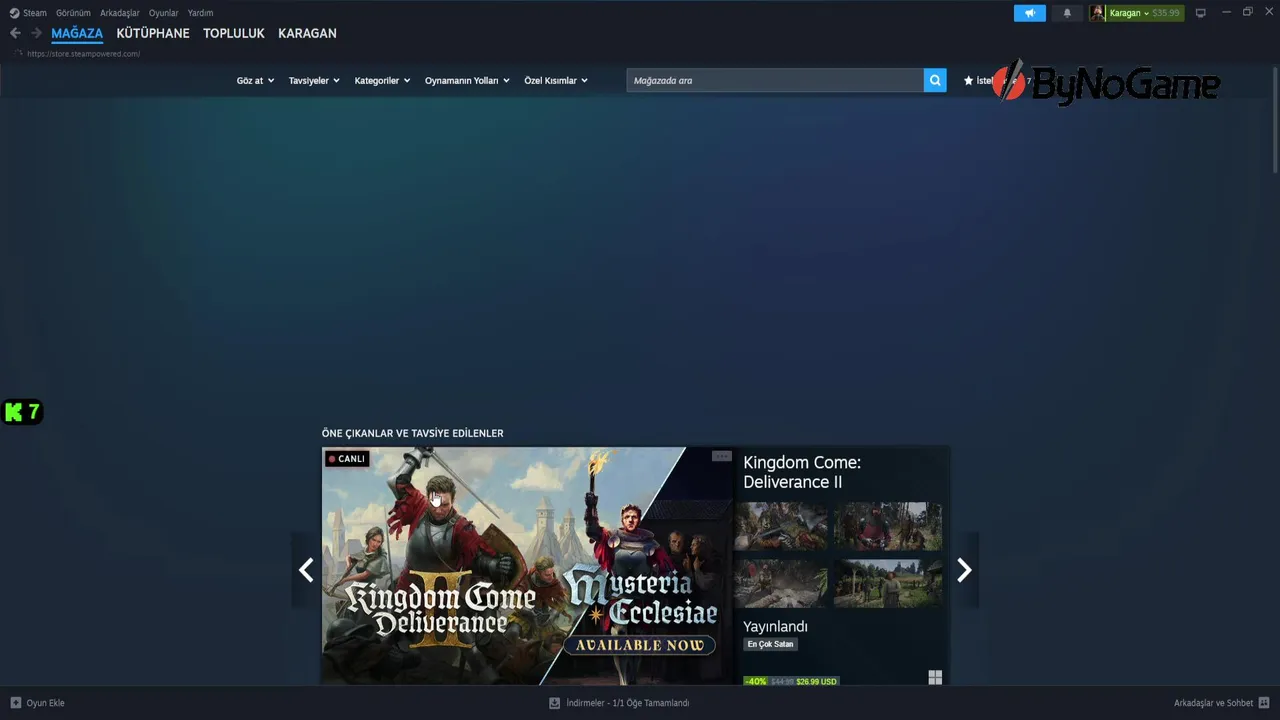1280x720 pixels.
Task: Expand the Tavsiyeler dropdown
Action: coord(314,80)
